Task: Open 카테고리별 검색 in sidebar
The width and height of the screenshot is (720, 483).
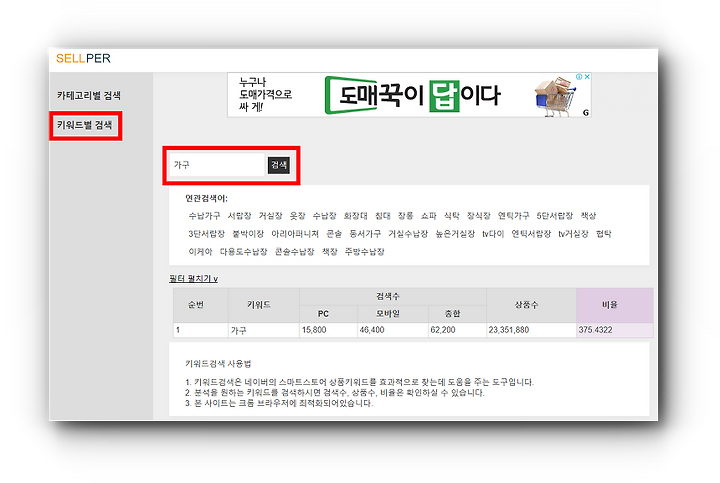Action: pyautogui.click(x=89, y=95)
